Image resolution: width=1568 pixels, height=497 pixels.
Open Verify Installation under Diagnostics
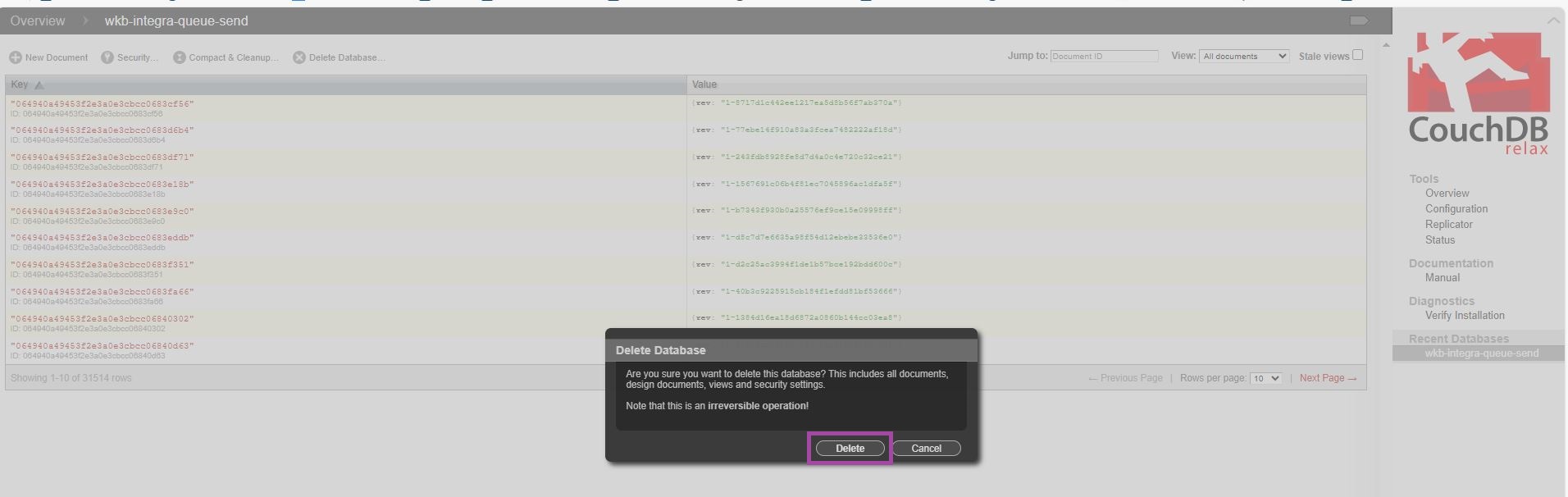click(x=1465, y=316)
